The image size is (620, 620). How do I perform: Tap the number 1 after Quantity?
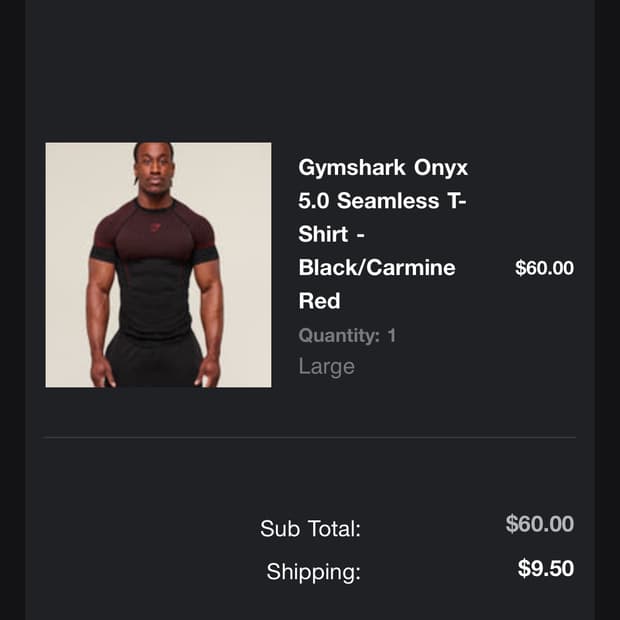click(x=391, y=335)
